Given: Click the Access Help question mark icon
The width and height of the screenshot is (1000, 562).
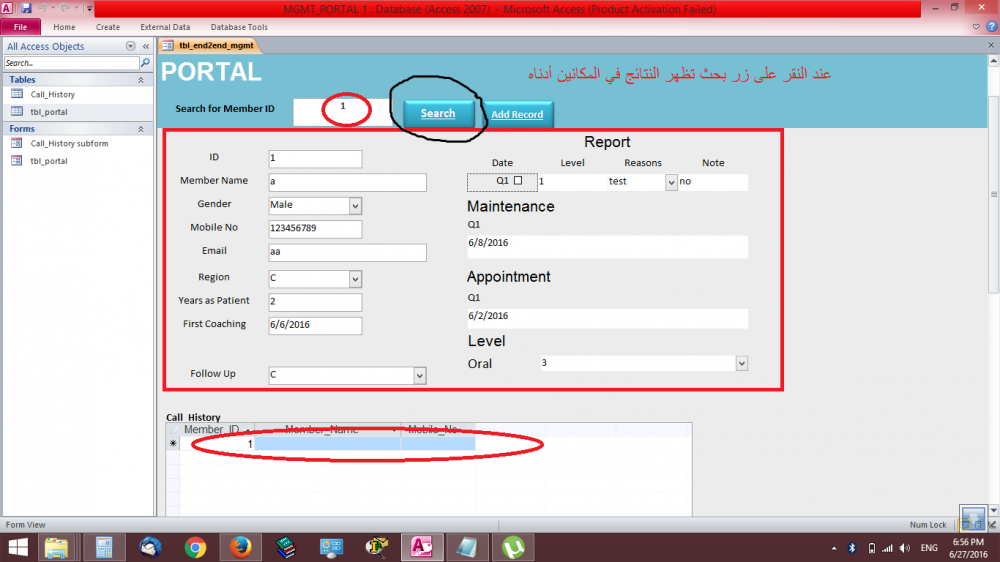Looking at the screenshot, I should click(992, 27).
